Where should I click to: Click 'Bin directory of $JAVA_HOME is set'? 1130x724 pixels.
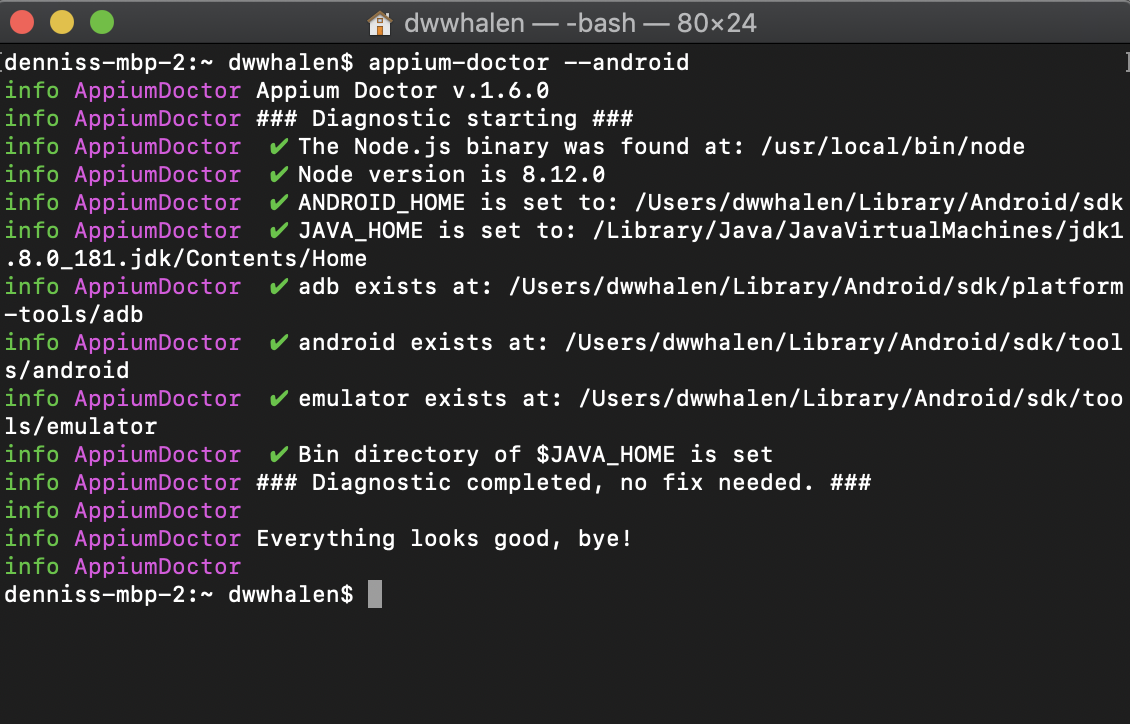tap(535, 455)
